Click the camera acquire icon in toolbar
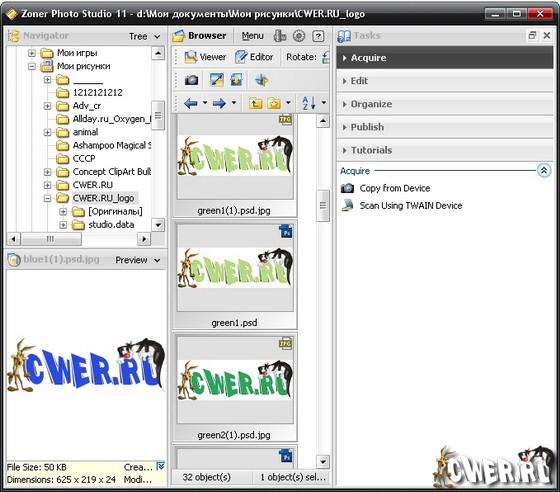 click(191, 80)
